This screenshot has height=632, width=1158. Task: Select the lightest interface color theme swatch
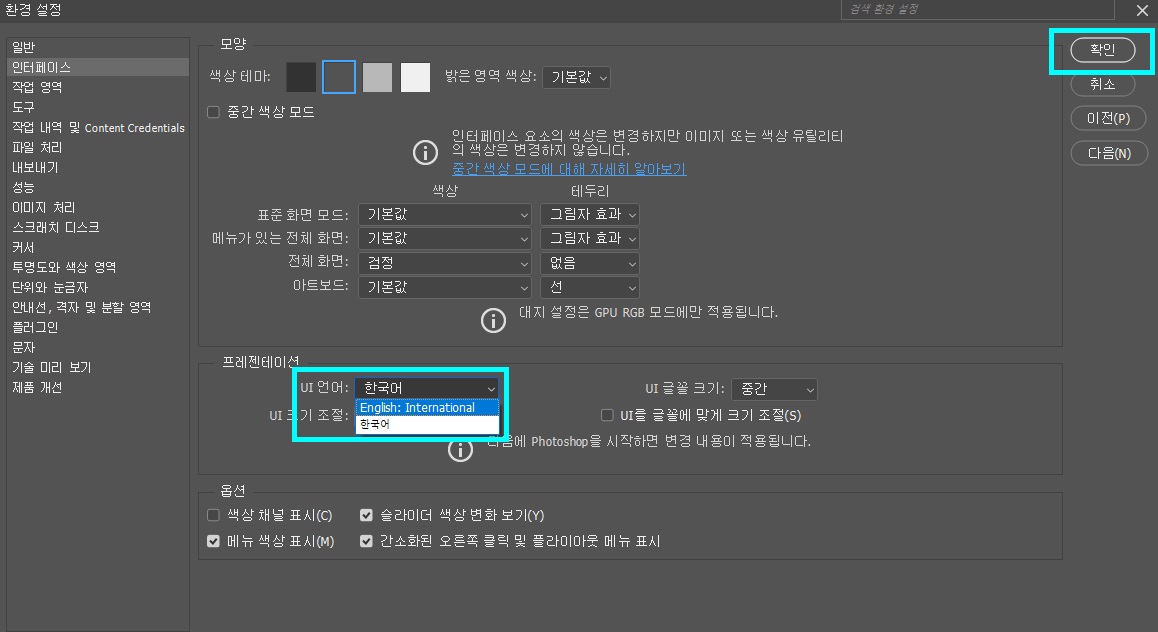(x=415, y=76)
